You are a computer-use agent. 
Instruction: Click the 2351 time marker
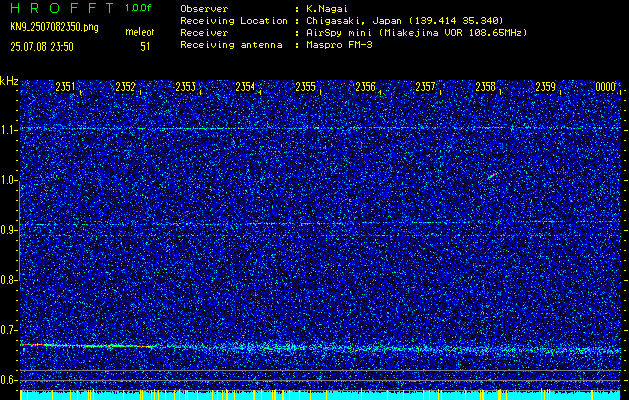pyautogui.click(x=65, y=87)
